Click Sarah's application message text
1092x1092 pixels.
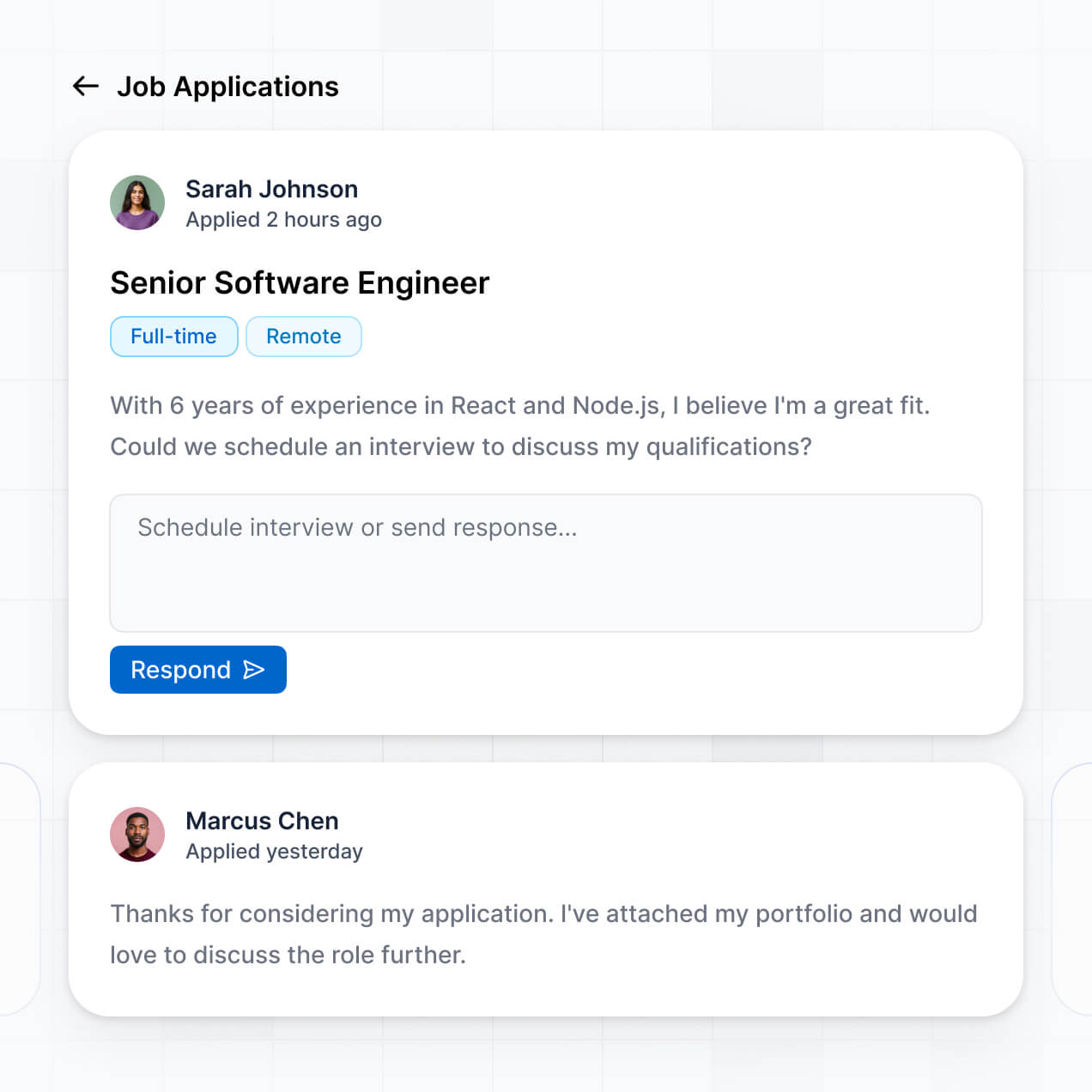coord(519,426)
